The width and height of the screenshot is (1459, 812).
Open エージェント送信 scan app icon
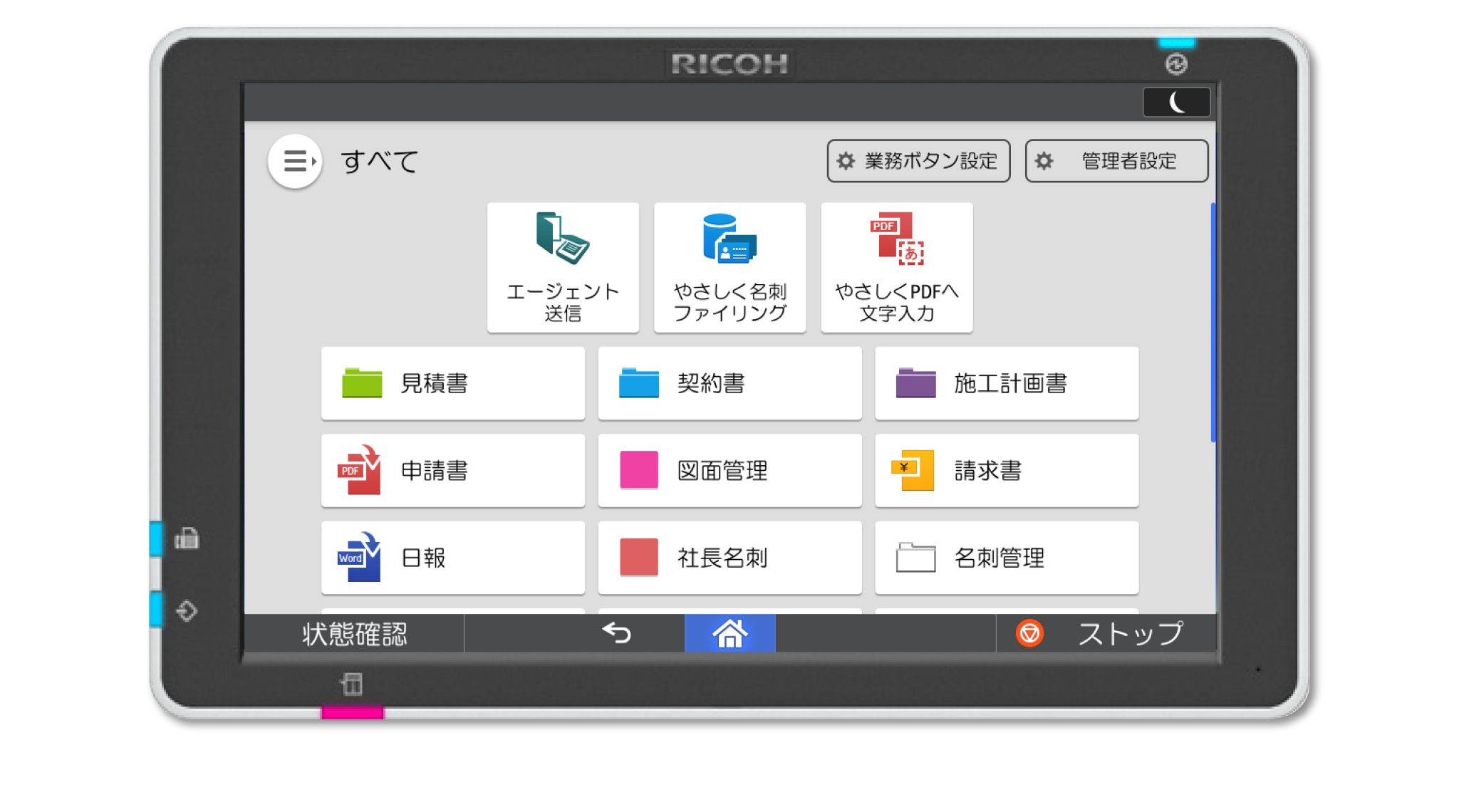pos(562,267)
